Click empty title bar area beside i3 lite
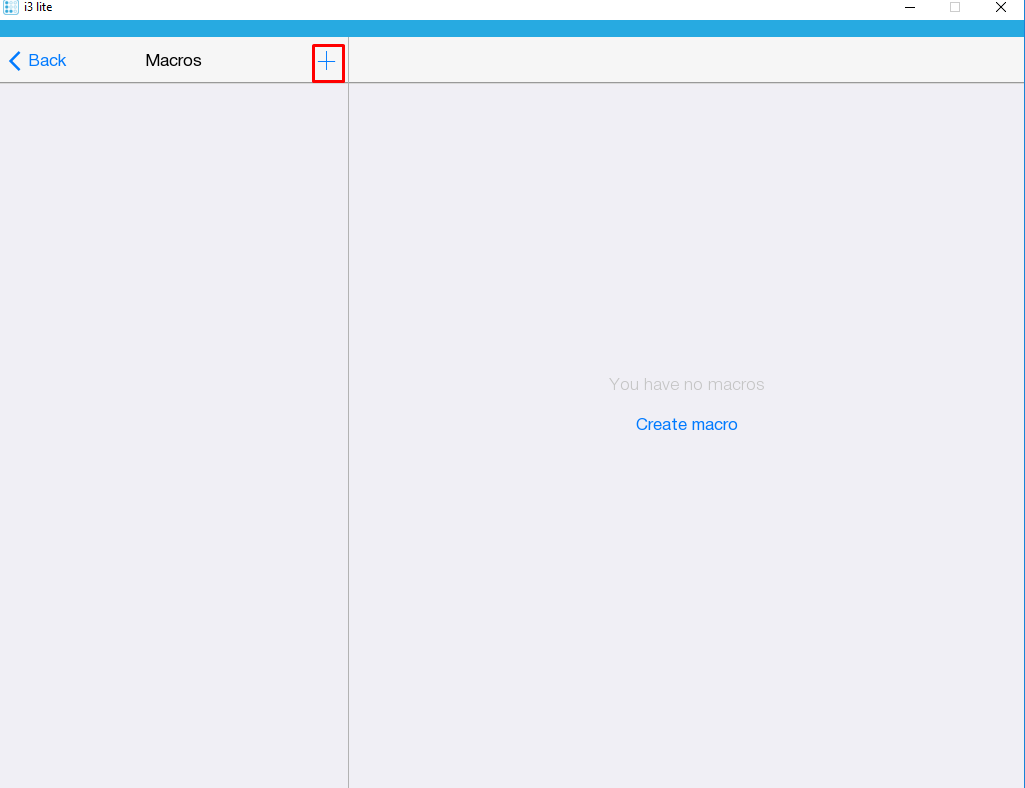1025x788 pixels. click(450, 8)
